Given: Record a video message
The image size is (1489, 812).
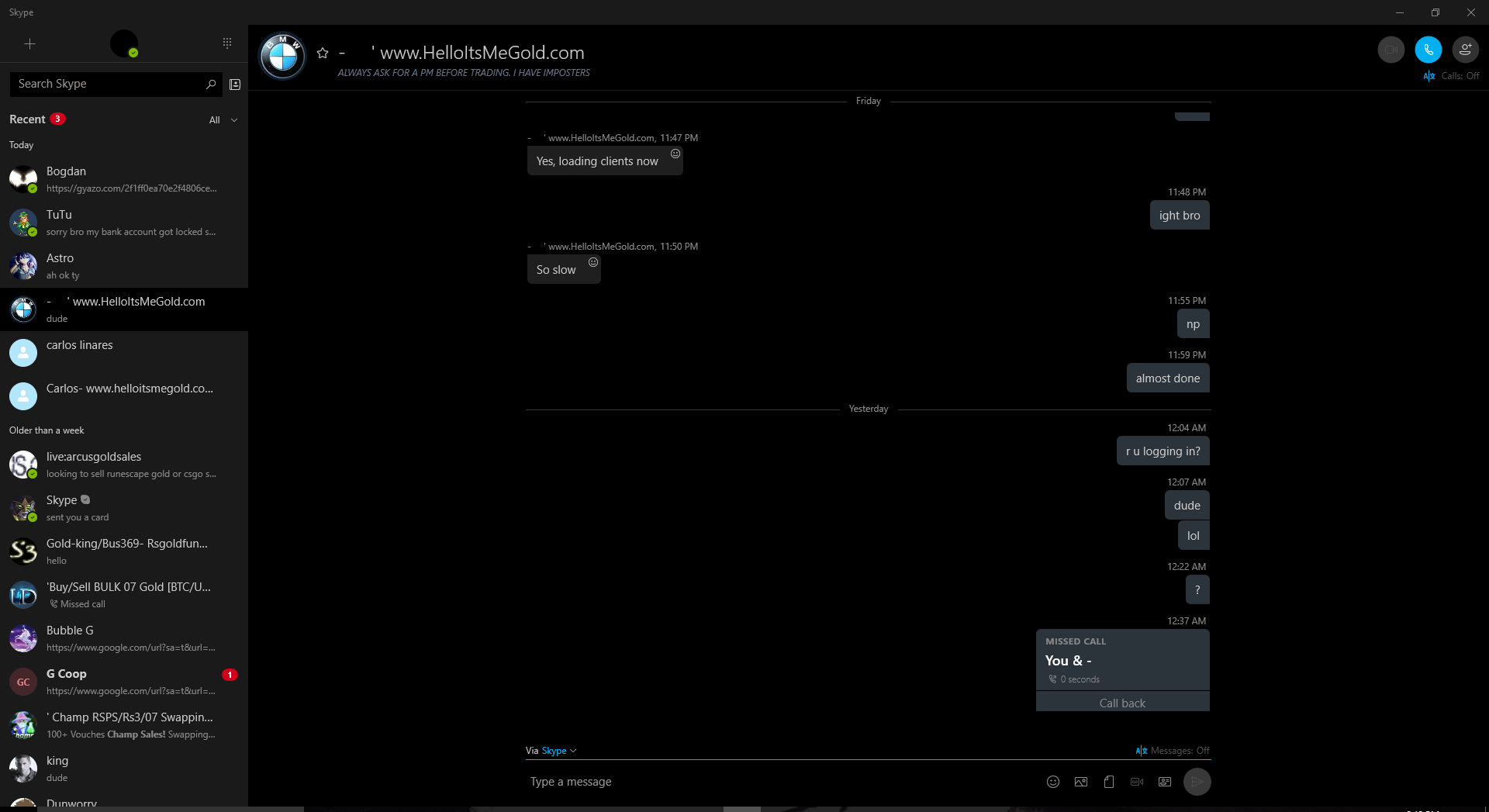Looking at the screenshot, I should pos(1137,782).
